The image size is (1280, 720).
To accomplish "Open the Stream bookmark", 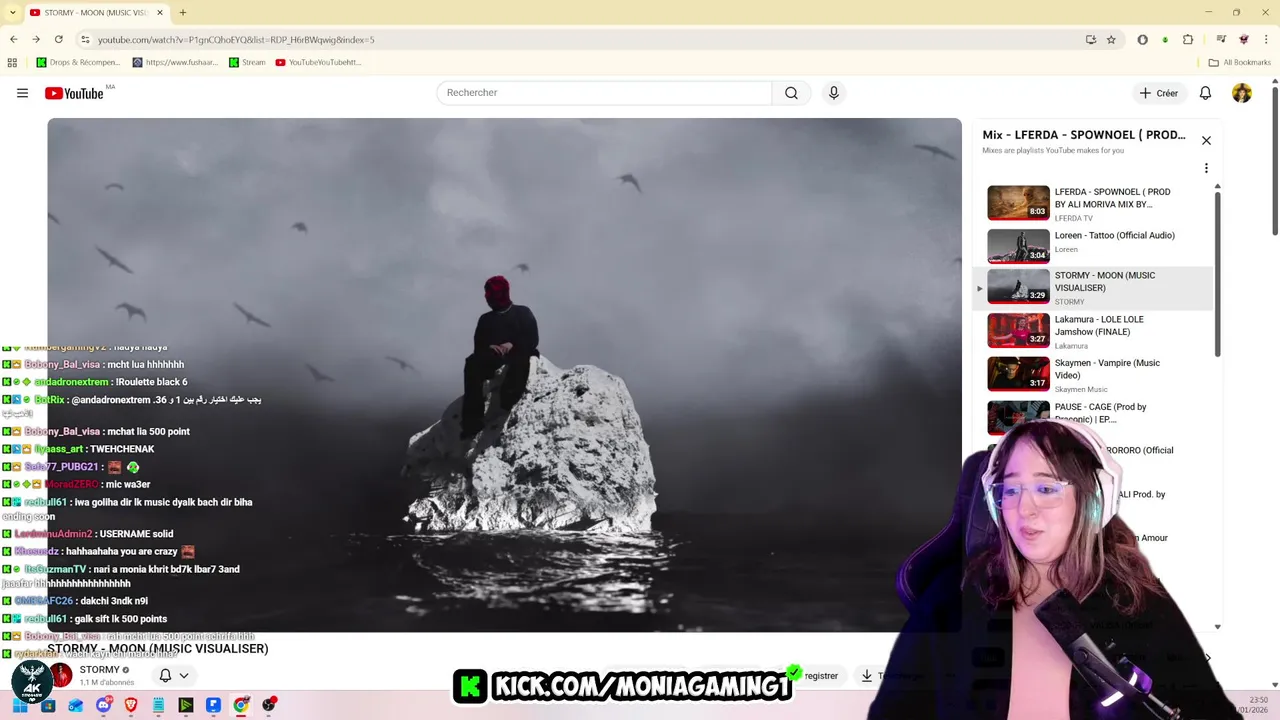I will 247,62.
